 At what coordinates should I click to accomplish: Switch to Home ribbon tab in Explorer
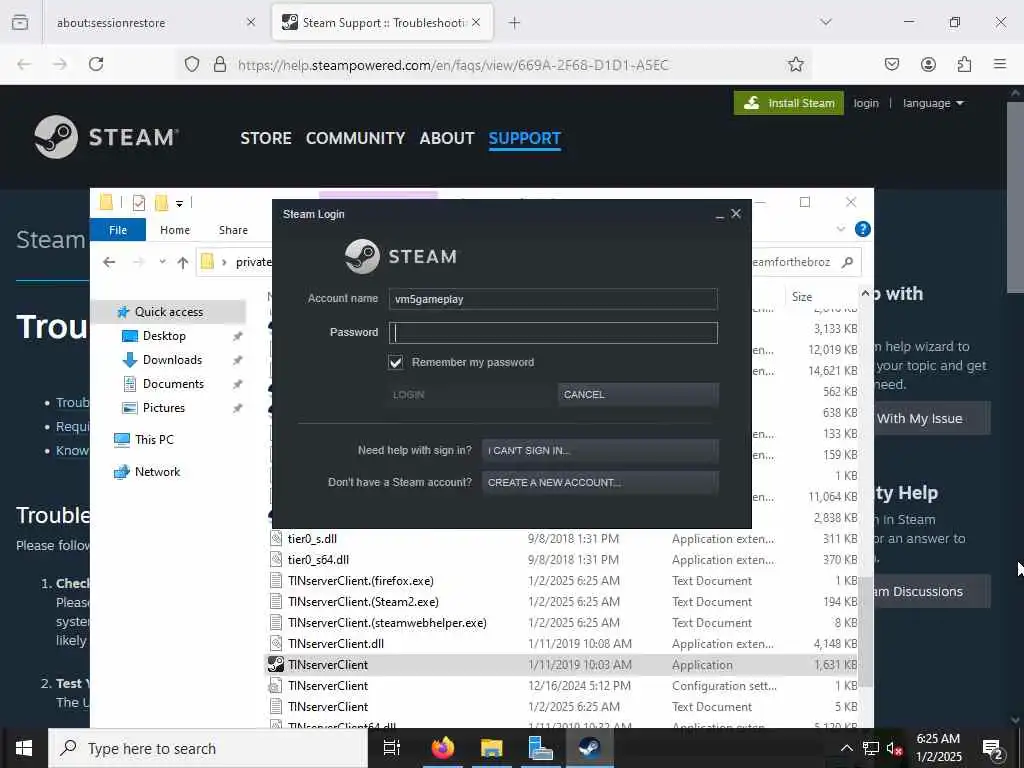click(175, 230)
